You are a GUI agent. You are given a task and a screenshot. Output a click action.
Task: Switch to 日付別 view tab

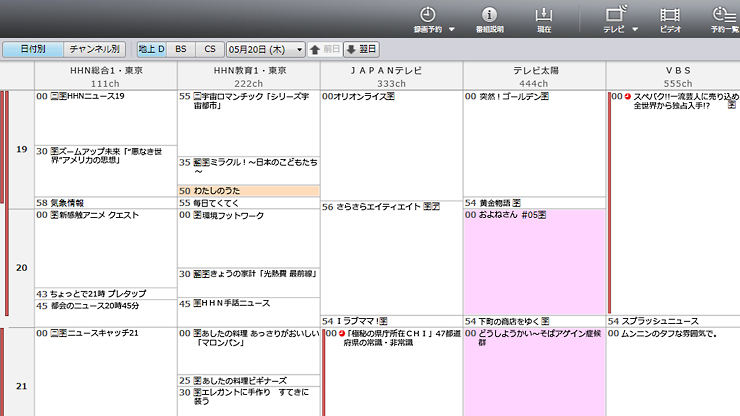tap(33, 48)
